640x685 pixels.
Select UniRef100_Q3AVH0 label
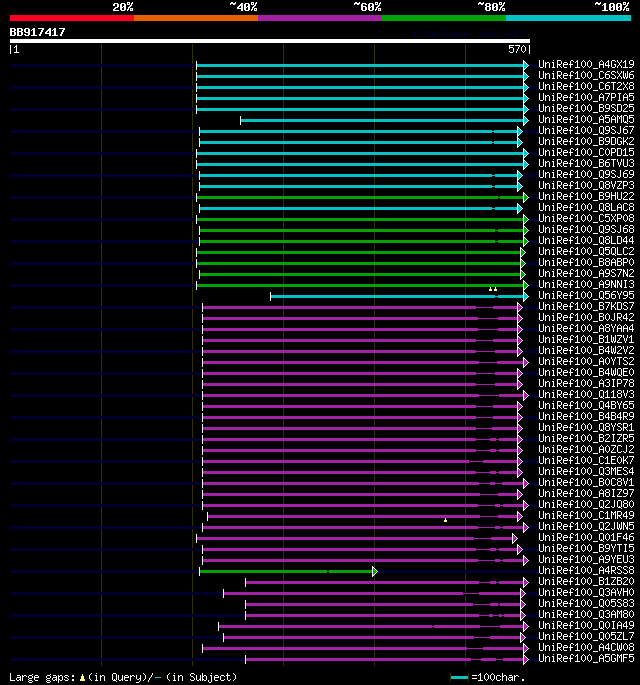coord(586,592)
